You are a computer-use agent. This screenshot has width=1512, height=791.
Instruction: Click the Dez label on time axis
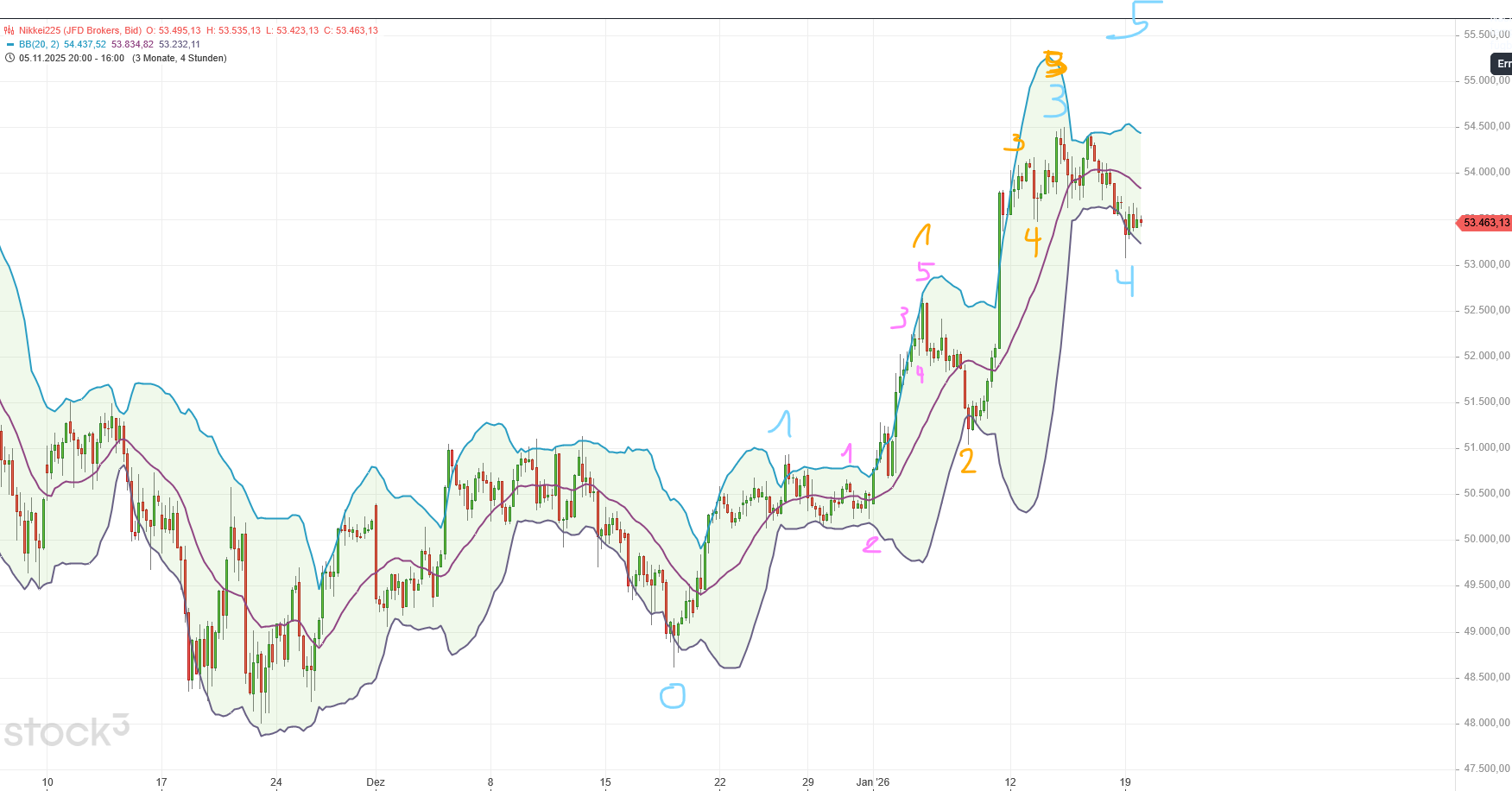(x=375, y=782)
